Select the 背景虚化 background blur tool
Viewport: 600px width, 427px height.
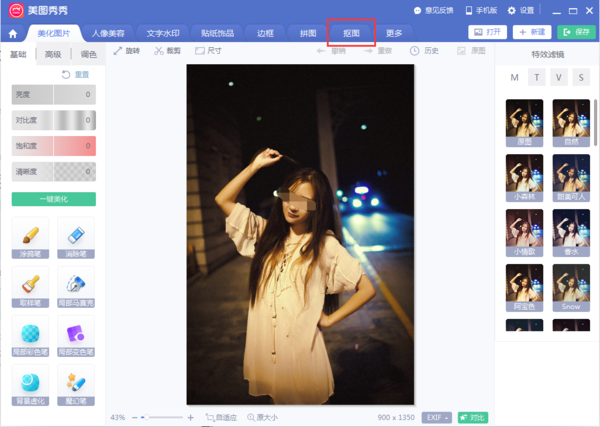[x=30, y=385]
